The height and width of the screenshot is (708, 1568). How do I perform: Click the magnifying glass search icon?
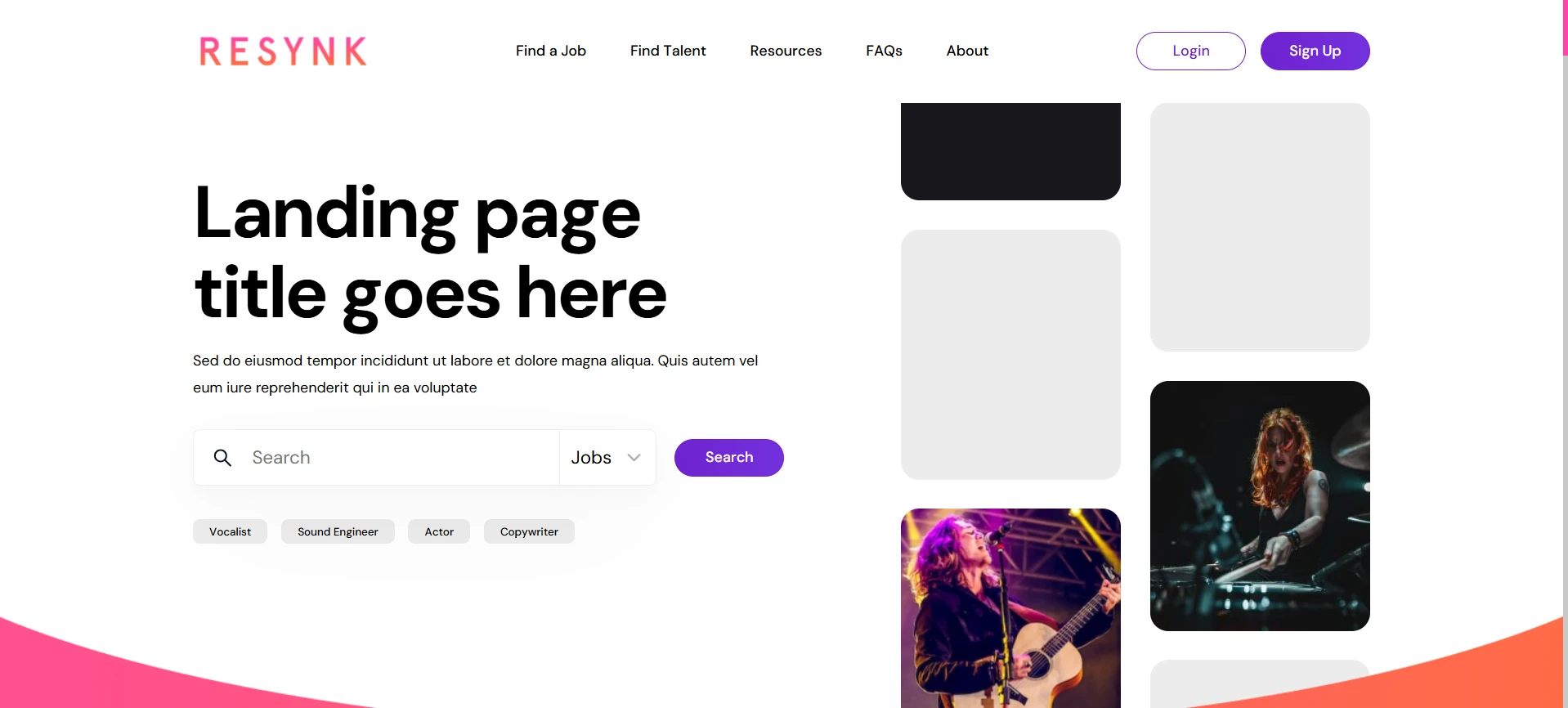click(x=222, y=458)
